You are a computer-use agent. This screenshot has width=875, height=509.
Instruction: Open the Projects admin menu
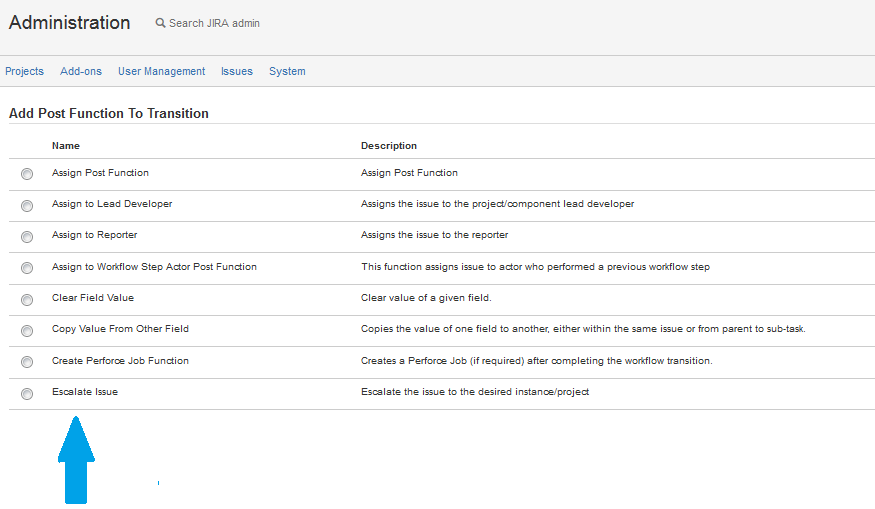coord(24,71)
